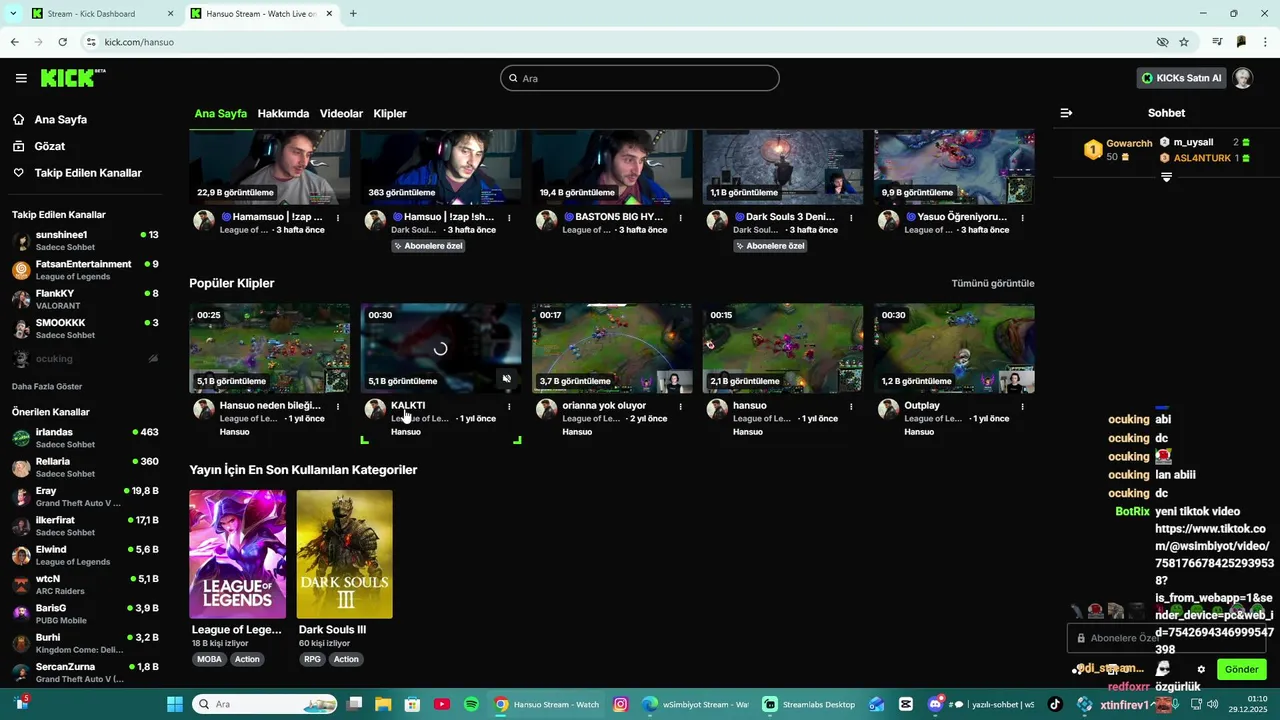Open options for KALKTI clip
This screenshot has height=720, width=1280.
[509, 406]
